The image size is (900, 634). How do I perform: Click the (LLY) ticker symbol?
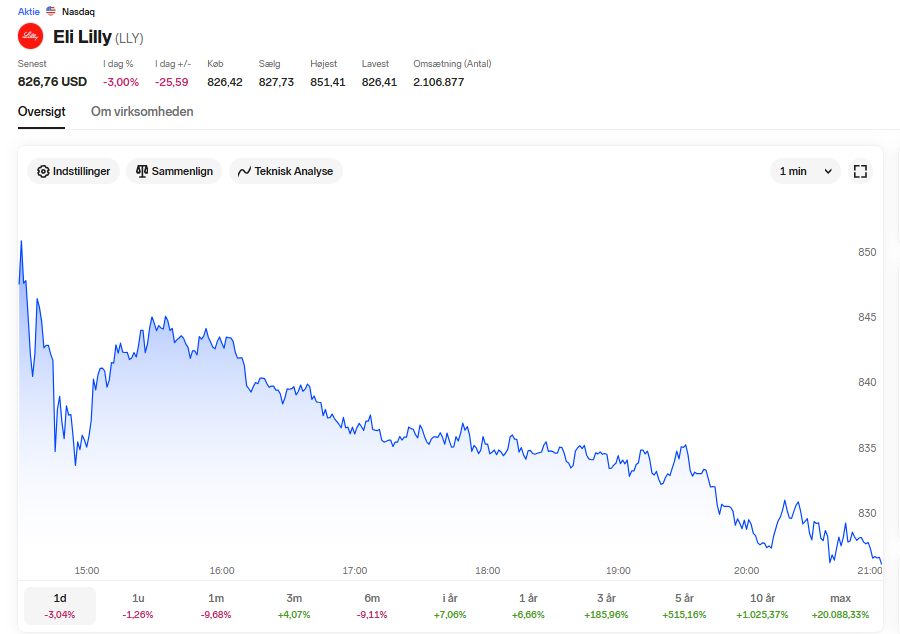[x=129, y=38]
